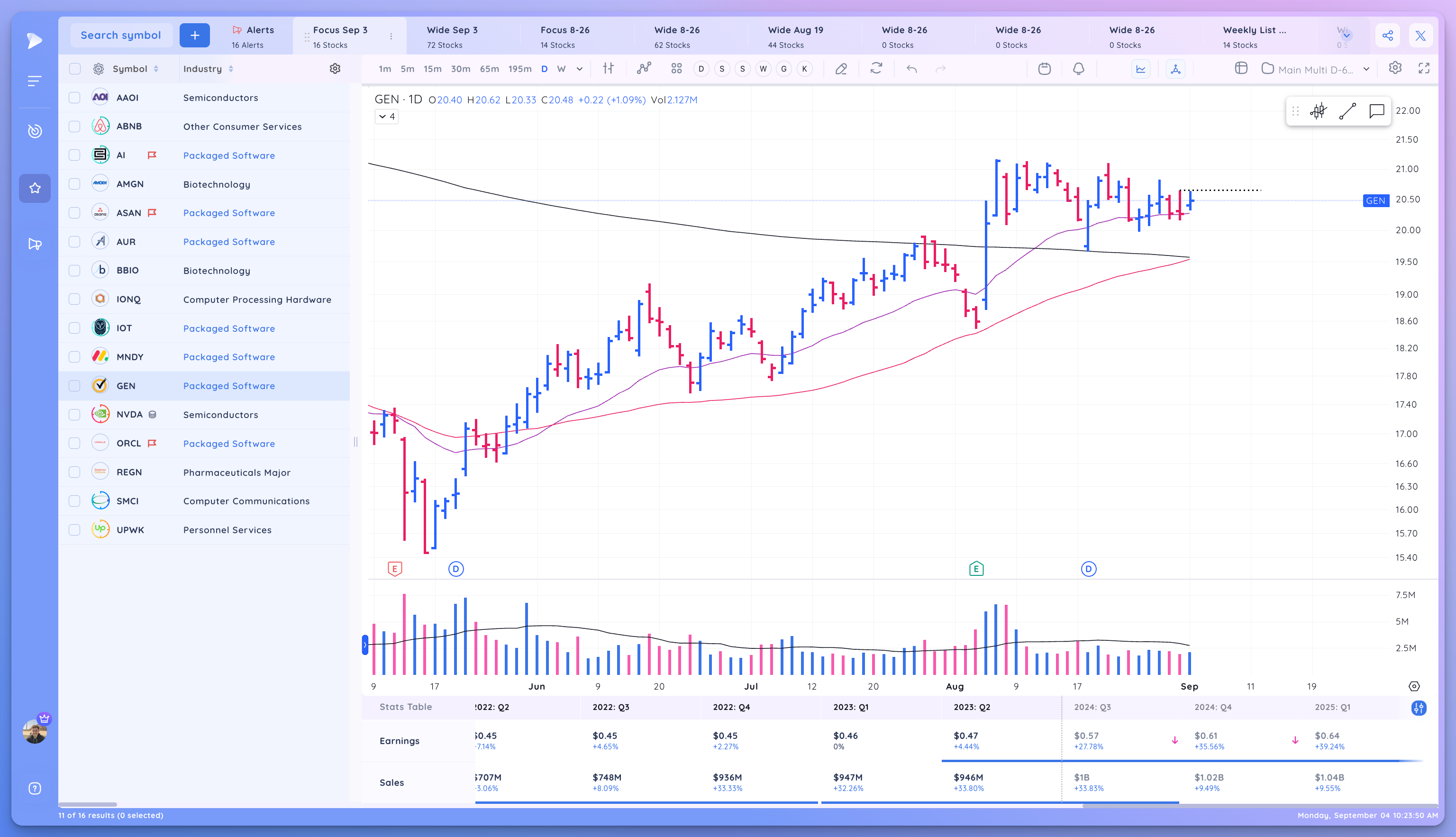Screen dimensions: 1456x837
Task: Select the 65m timeframe
Action: tap(489, 69)
